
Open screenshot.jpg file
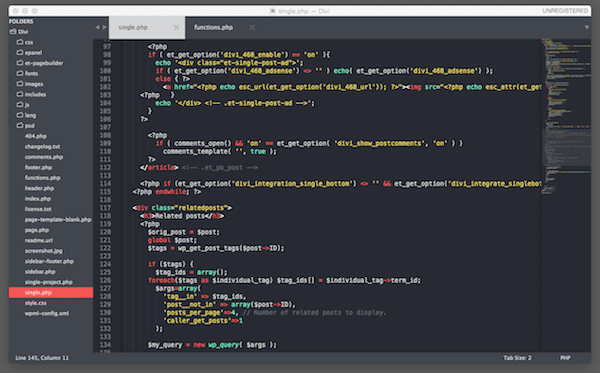coord(44,251)
